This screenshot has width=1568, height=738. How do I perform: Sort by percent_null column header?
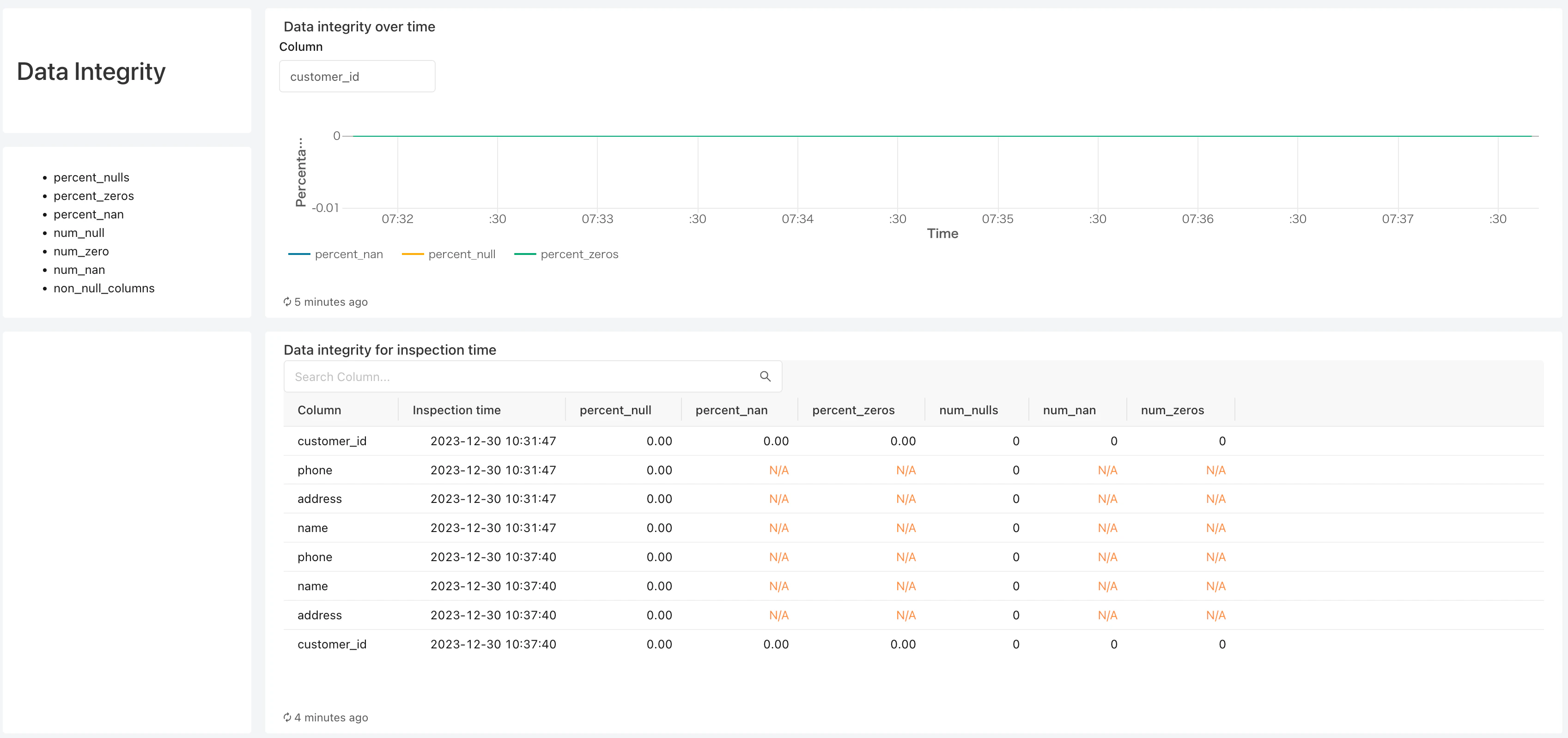615,410
